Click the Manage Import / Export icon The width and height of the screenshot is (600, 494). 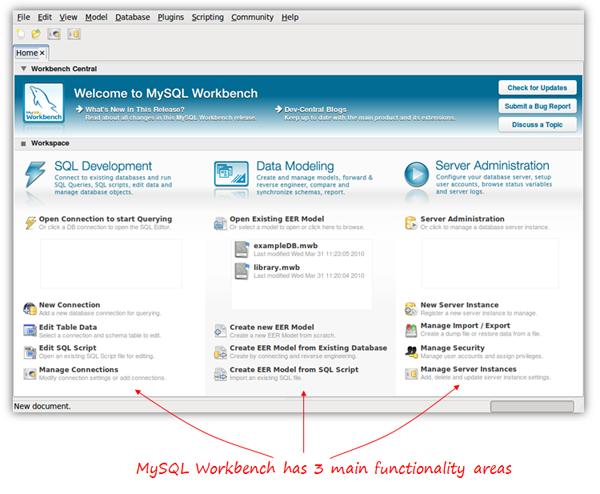[411, 330]
